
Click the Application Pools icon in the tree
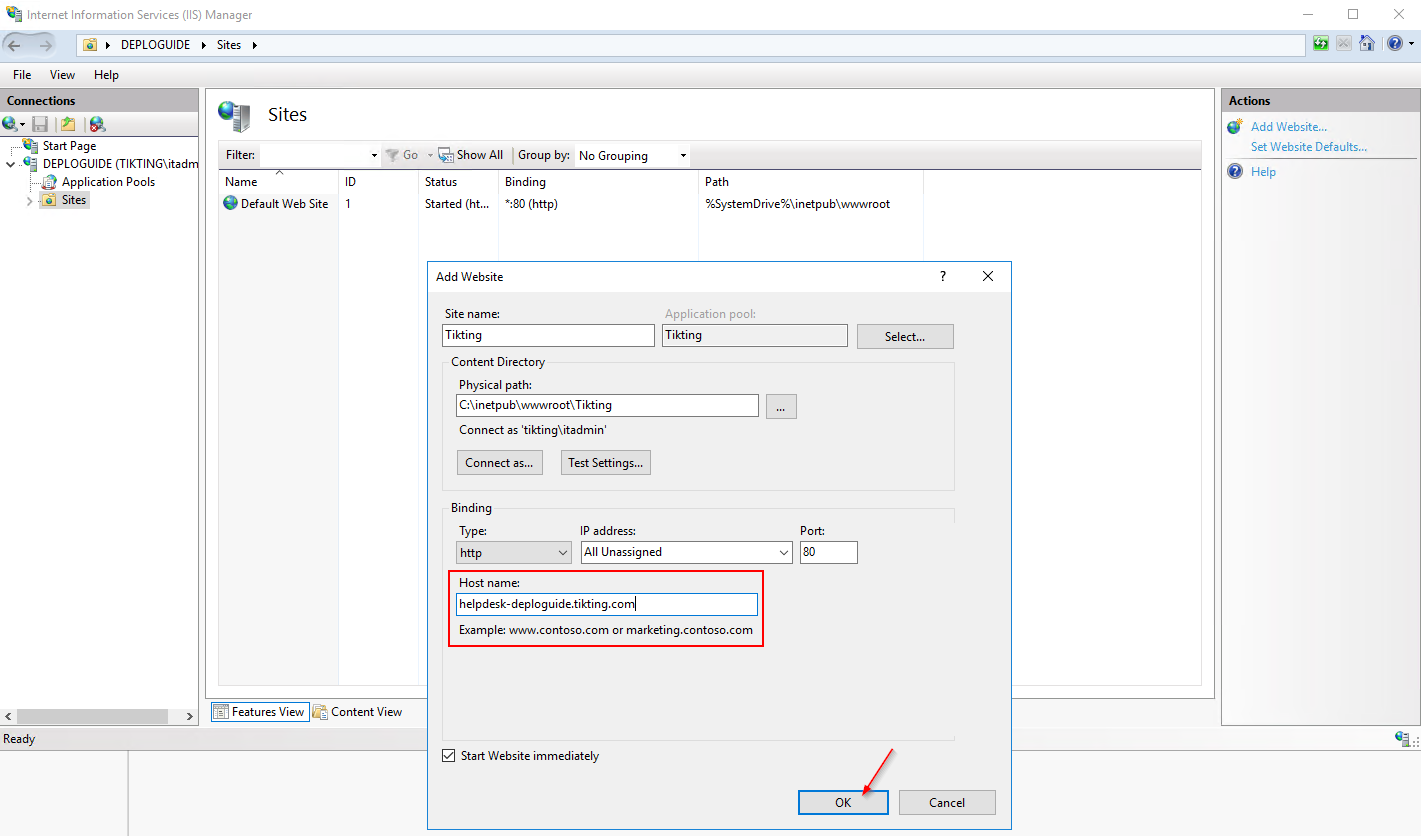(49, 182)
